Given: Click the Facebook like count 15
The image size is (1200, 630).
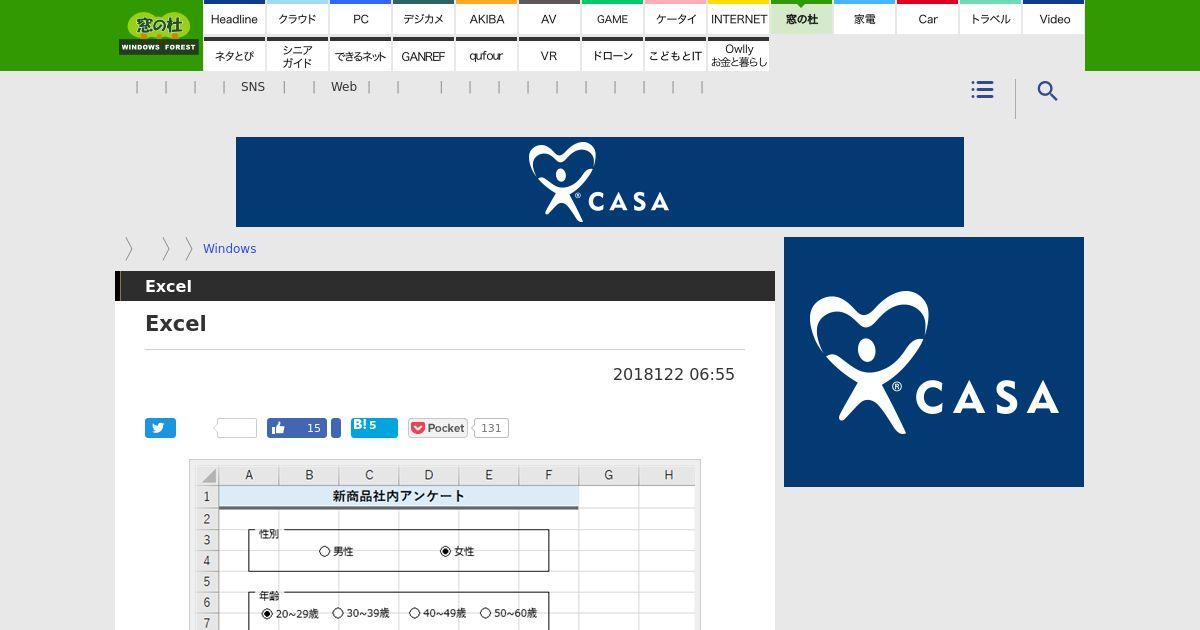Looking at the screenshot, I should pyautogui.click(x=313, y=428).
